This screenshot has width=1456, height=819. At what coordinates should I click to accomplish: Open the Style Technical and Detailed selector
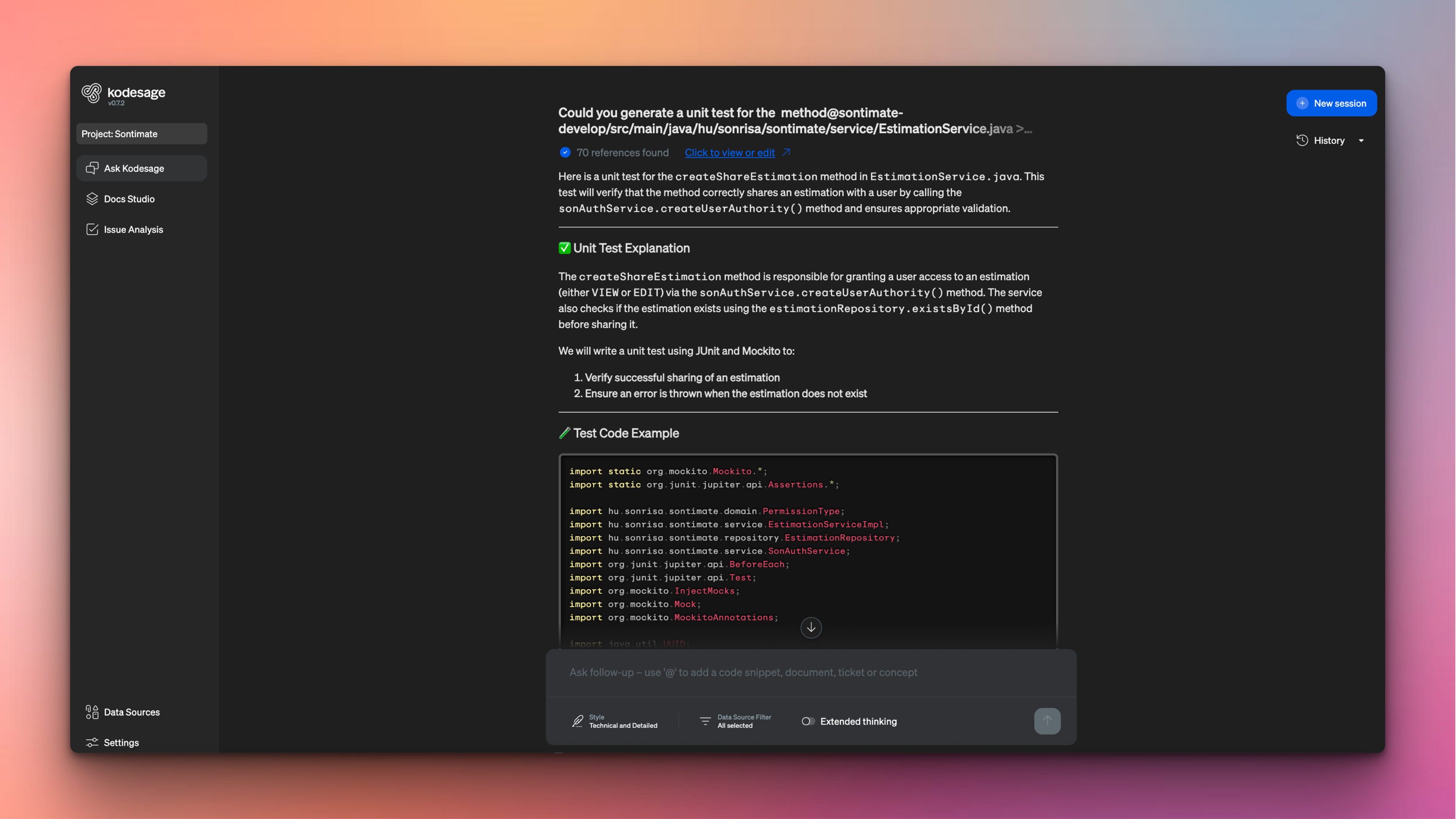click(x=615, y=721)
